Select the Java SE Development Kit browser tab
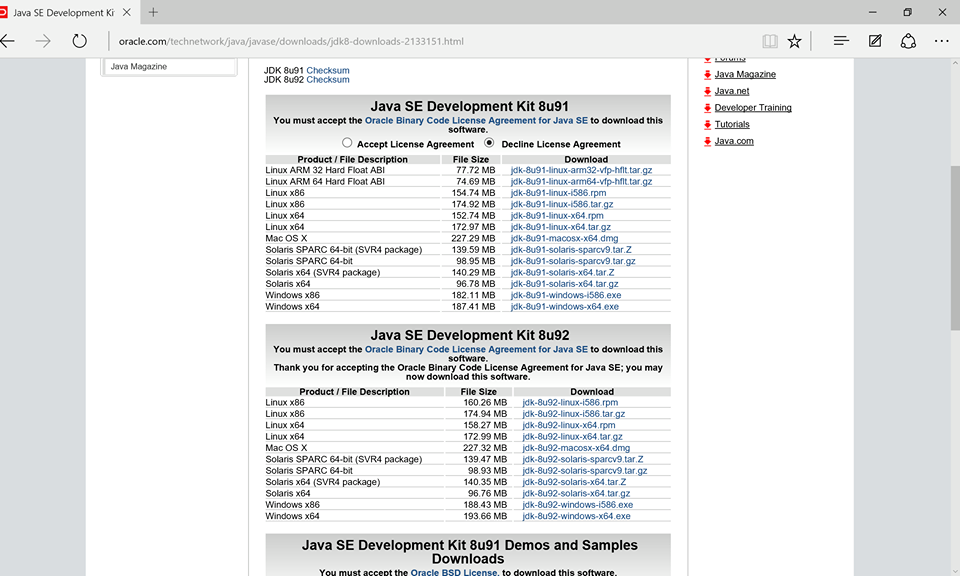The width and height of the screenshot is (960, 576). [x=64, y=12]
